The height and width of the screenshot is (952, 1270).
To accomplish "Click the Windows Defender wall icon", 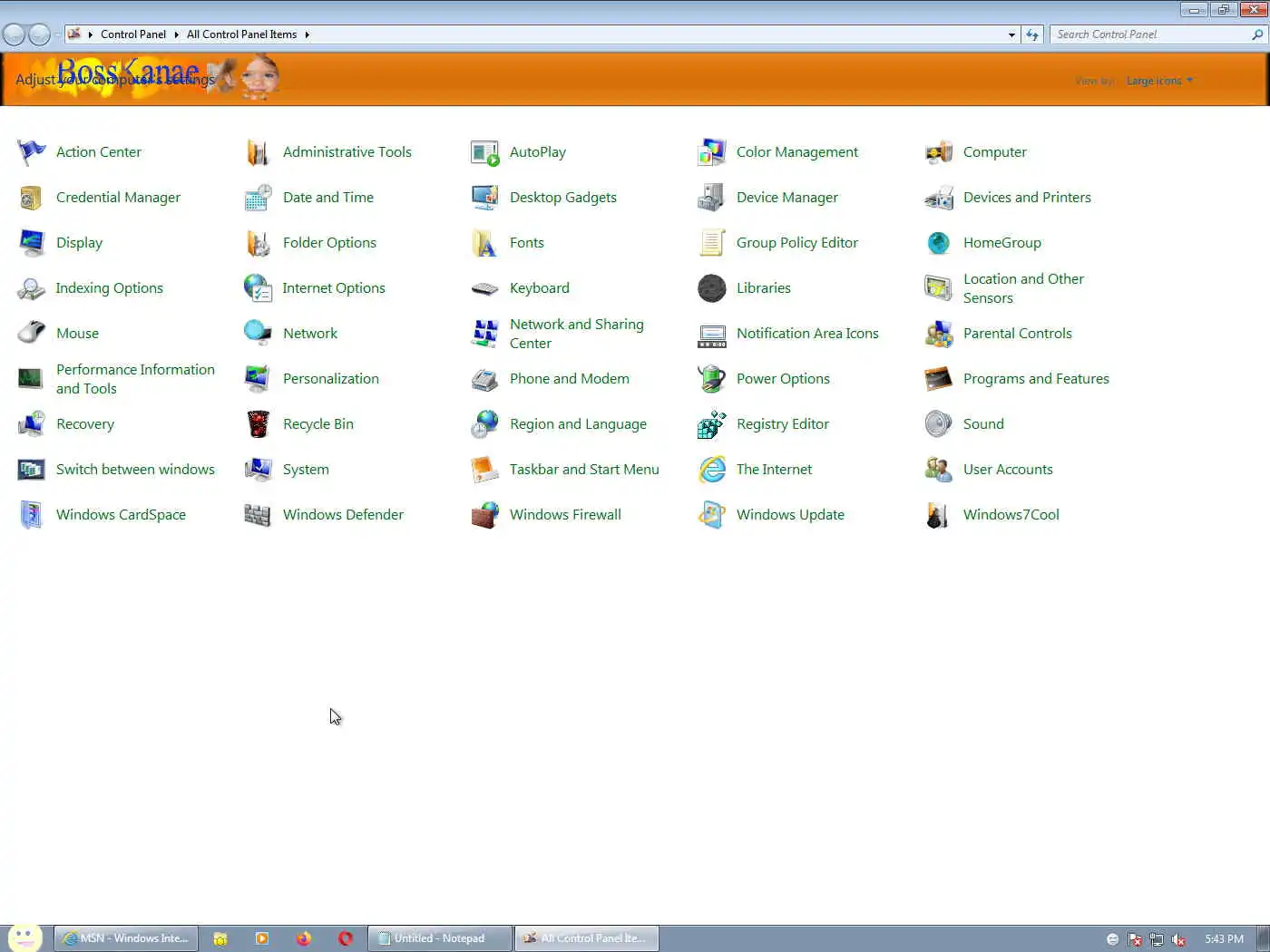I will pos(258,515).
